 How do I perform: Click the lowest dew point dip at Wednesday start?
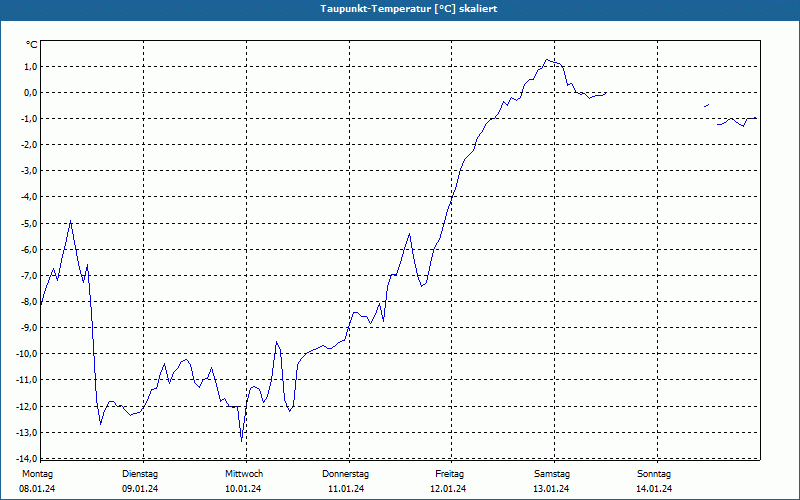(241, 441)
